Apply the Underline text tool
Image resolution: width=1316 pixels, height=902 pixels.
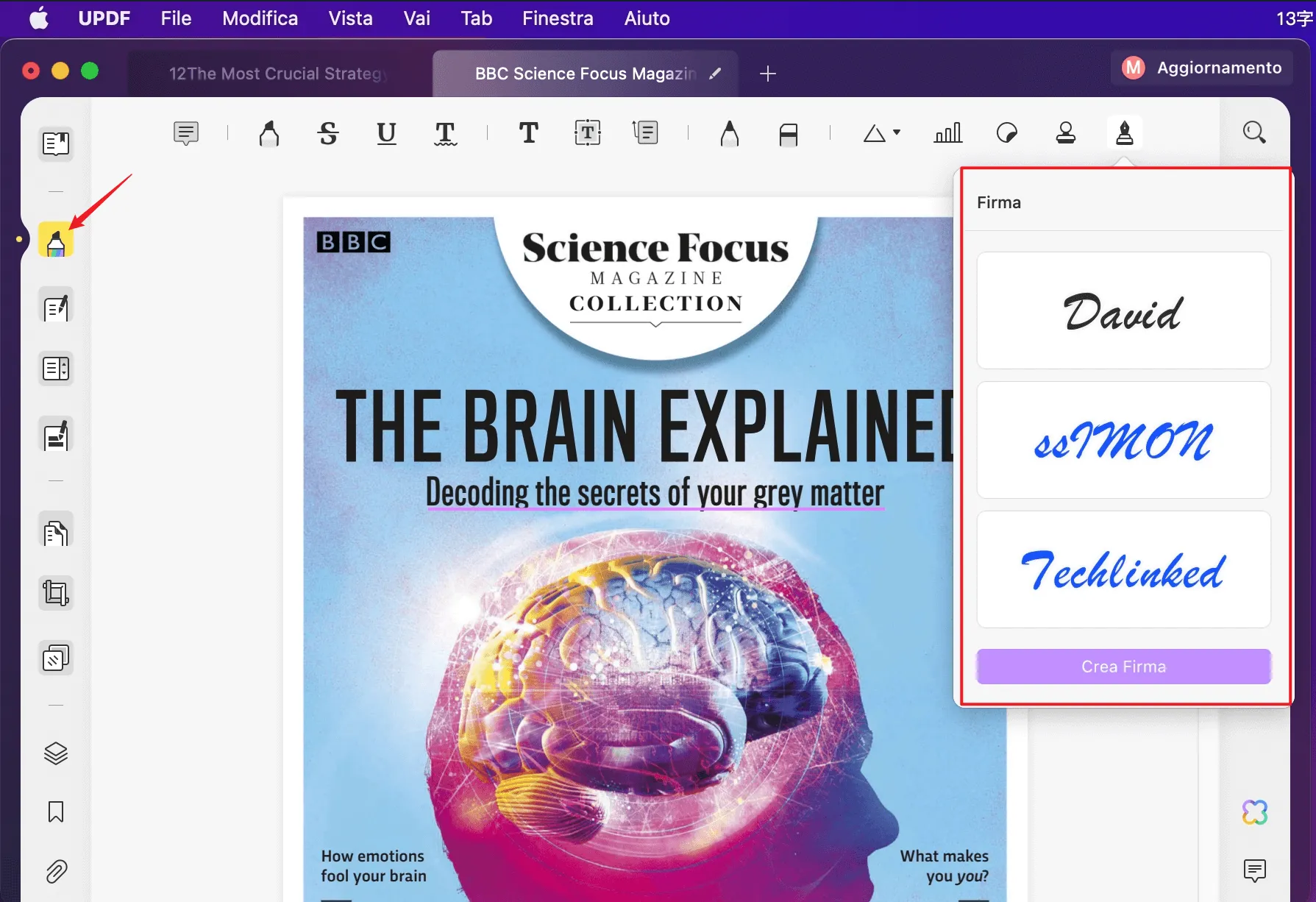386,133
